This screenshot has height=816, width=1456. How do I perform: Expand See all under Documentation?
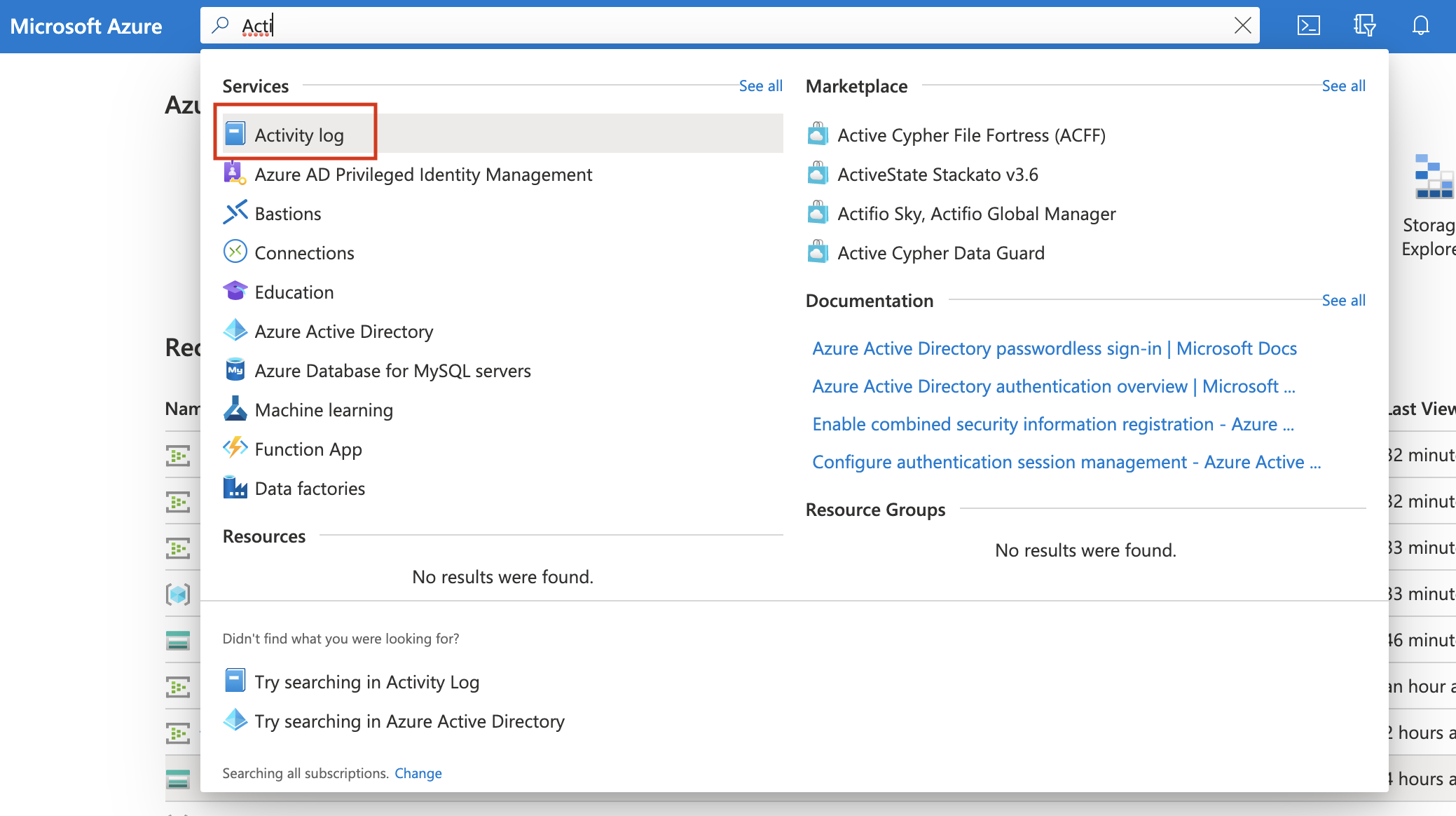click(1343, 300)
